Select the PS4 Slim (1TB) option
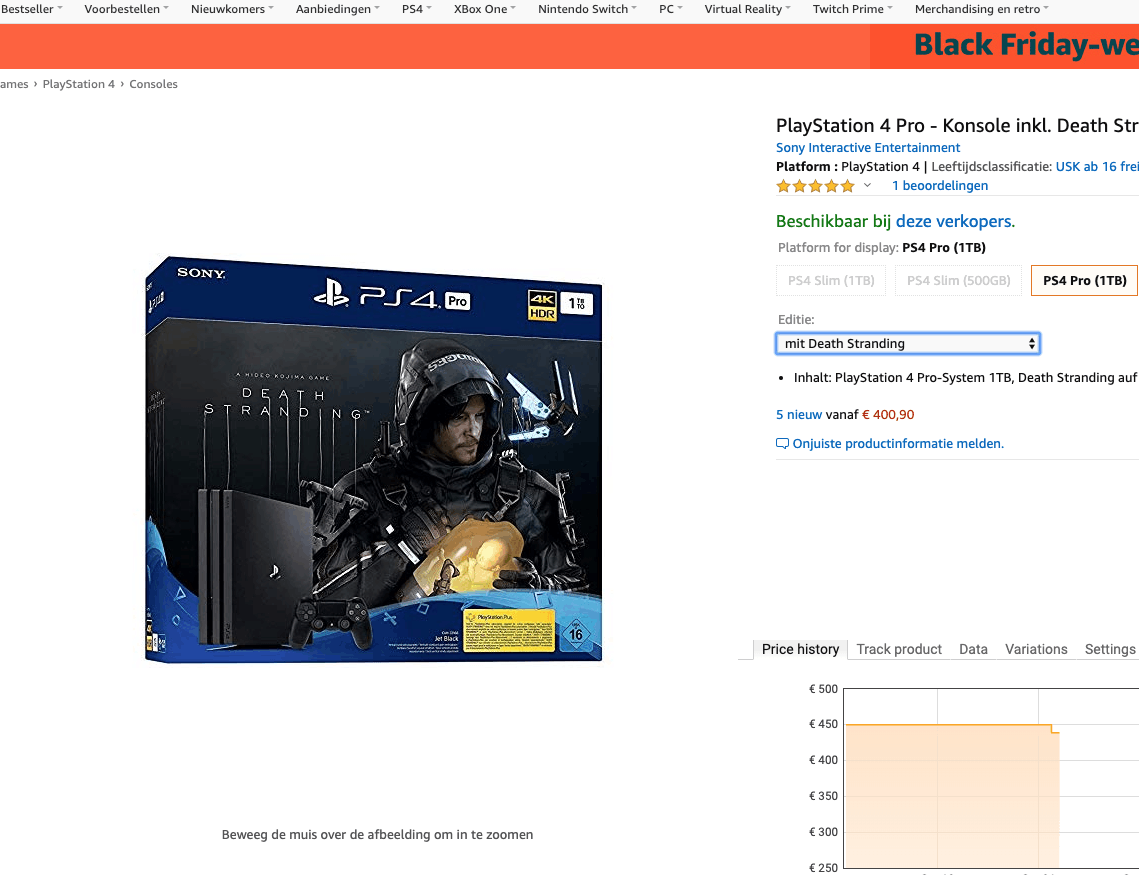 coord(831,280)
